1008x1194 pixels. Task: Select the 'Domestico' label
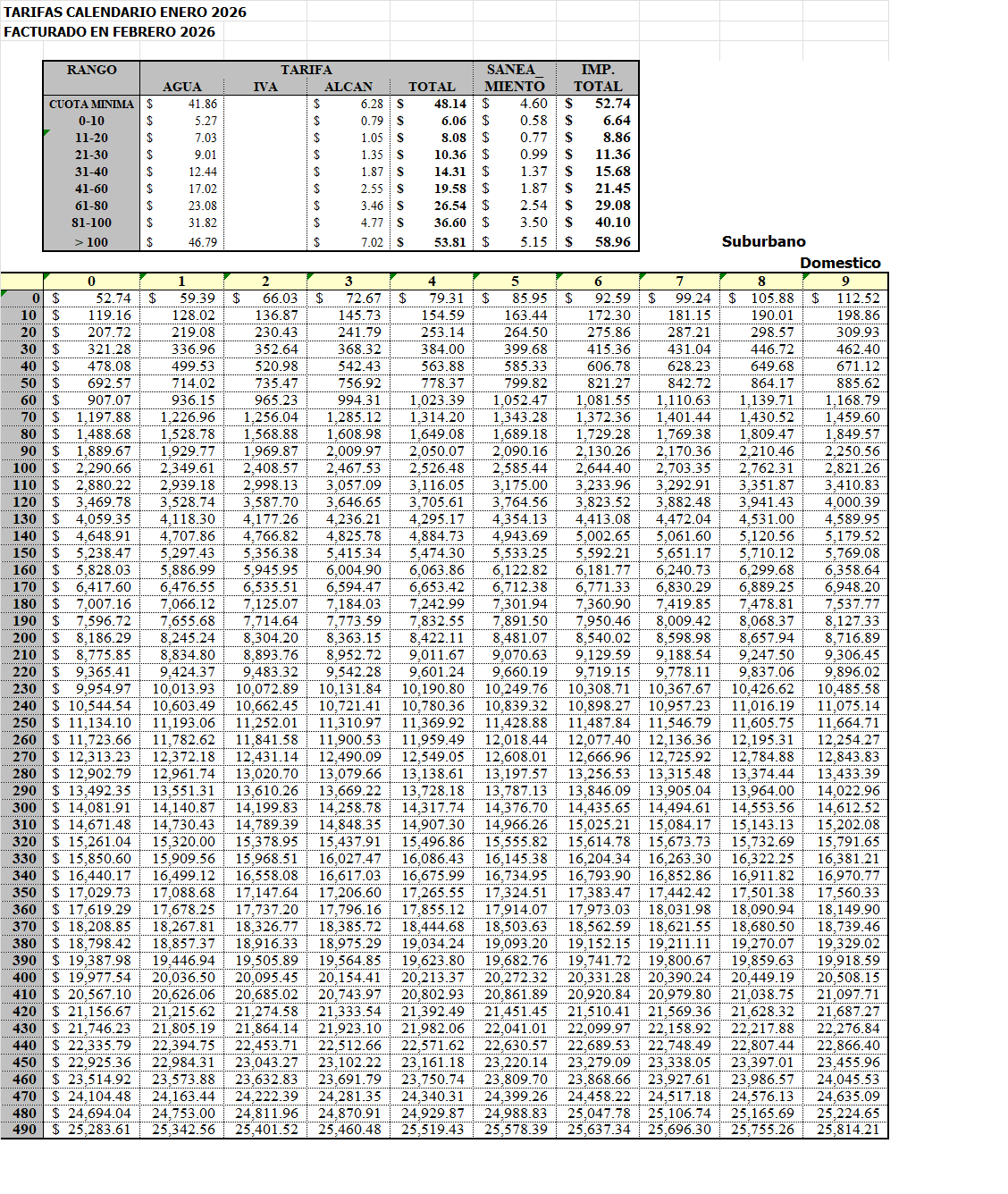pos(839,263)
